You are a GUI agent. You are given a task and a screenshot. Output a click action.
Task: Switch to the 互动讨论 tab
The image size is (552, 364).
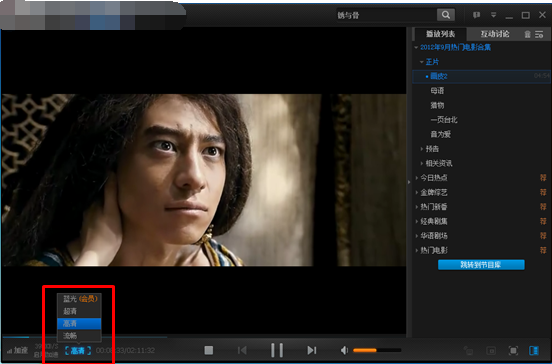coord(495,34)
